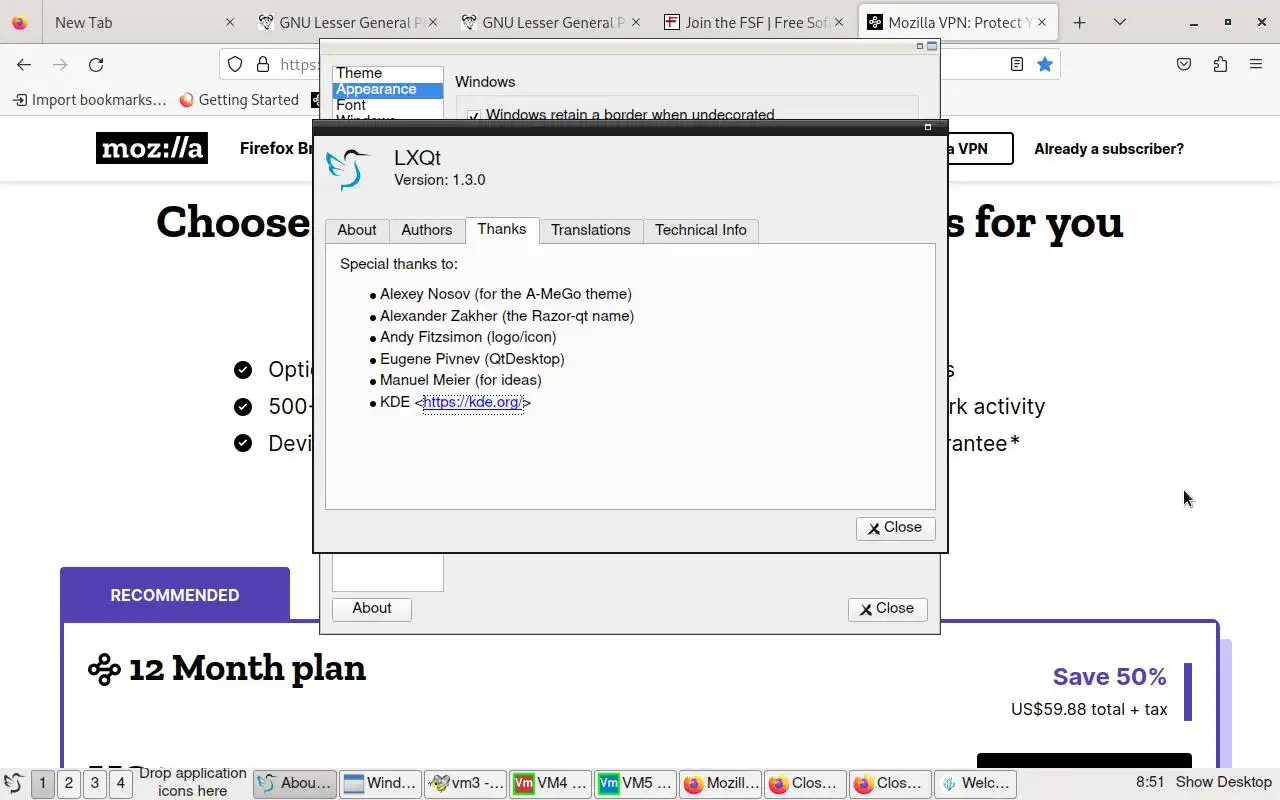This screenshot has height=800, width=1280.
Task: Switch to virtual desktop 2
Action: [x=68, y=783]
